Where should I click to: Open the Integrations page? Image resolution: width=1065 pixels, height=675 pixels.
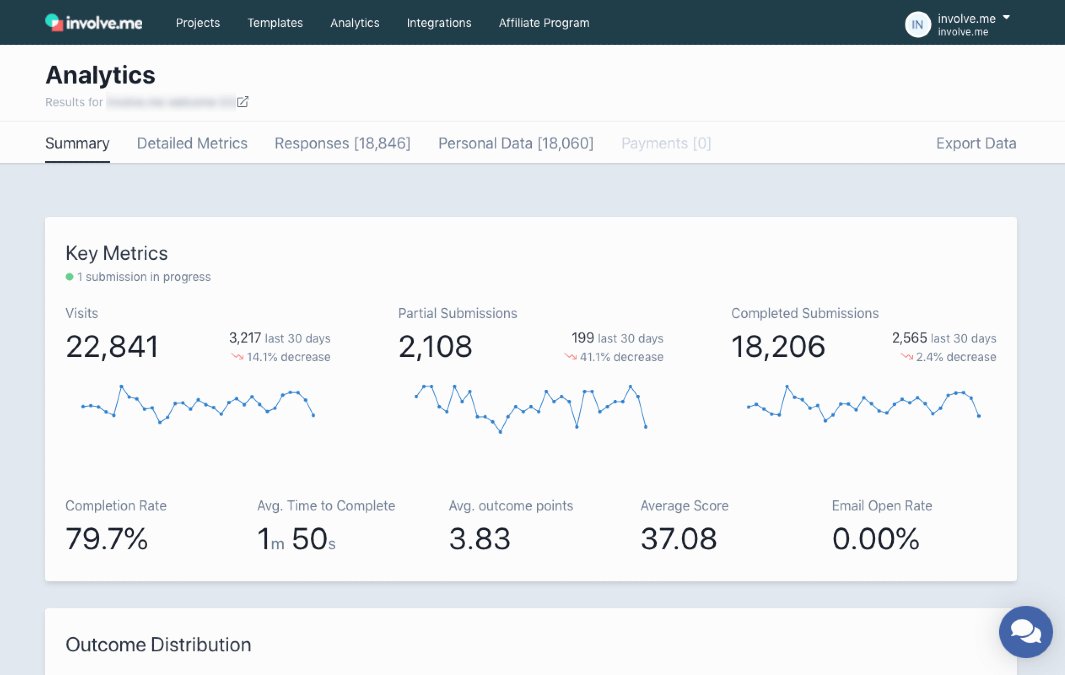pos(439,23)
